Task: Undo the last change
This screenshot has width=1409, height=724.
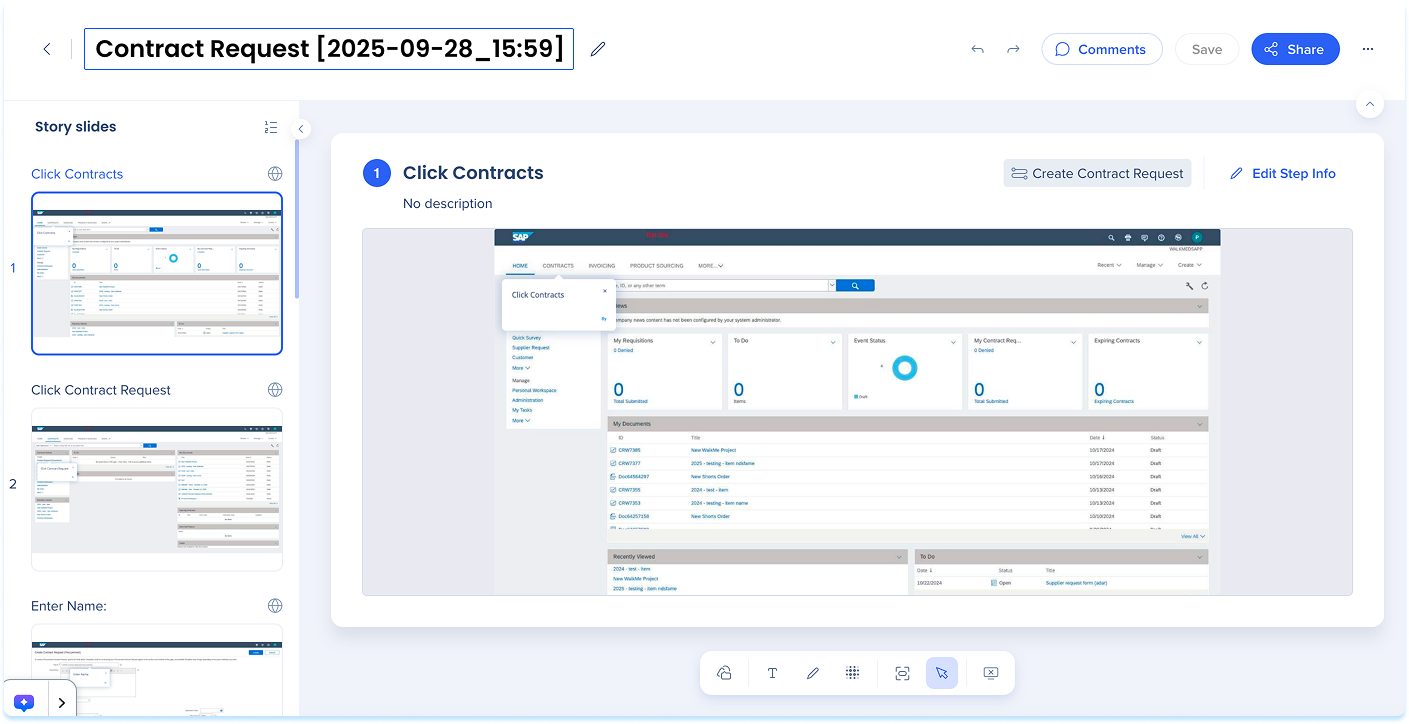Action: coord(977,49)
